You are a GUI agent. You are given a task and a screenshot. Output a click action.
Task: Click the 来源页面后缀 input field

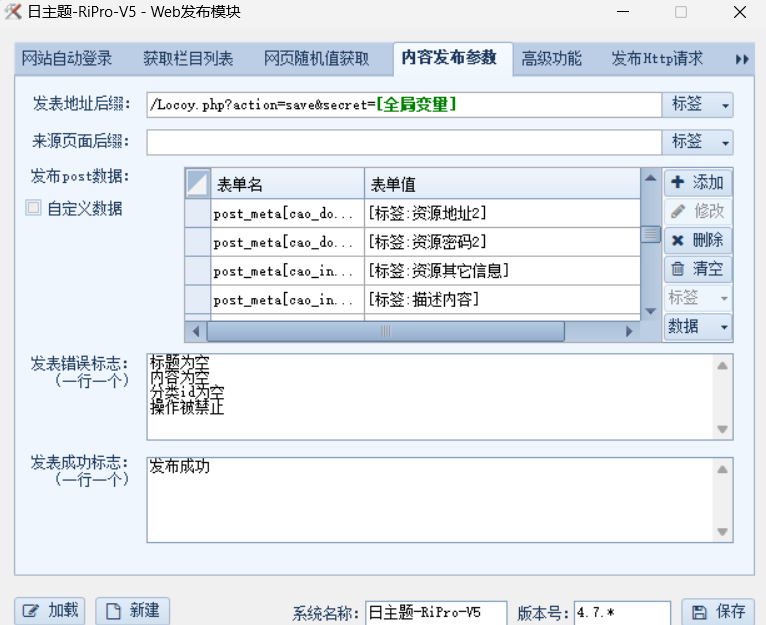point(403,142)
